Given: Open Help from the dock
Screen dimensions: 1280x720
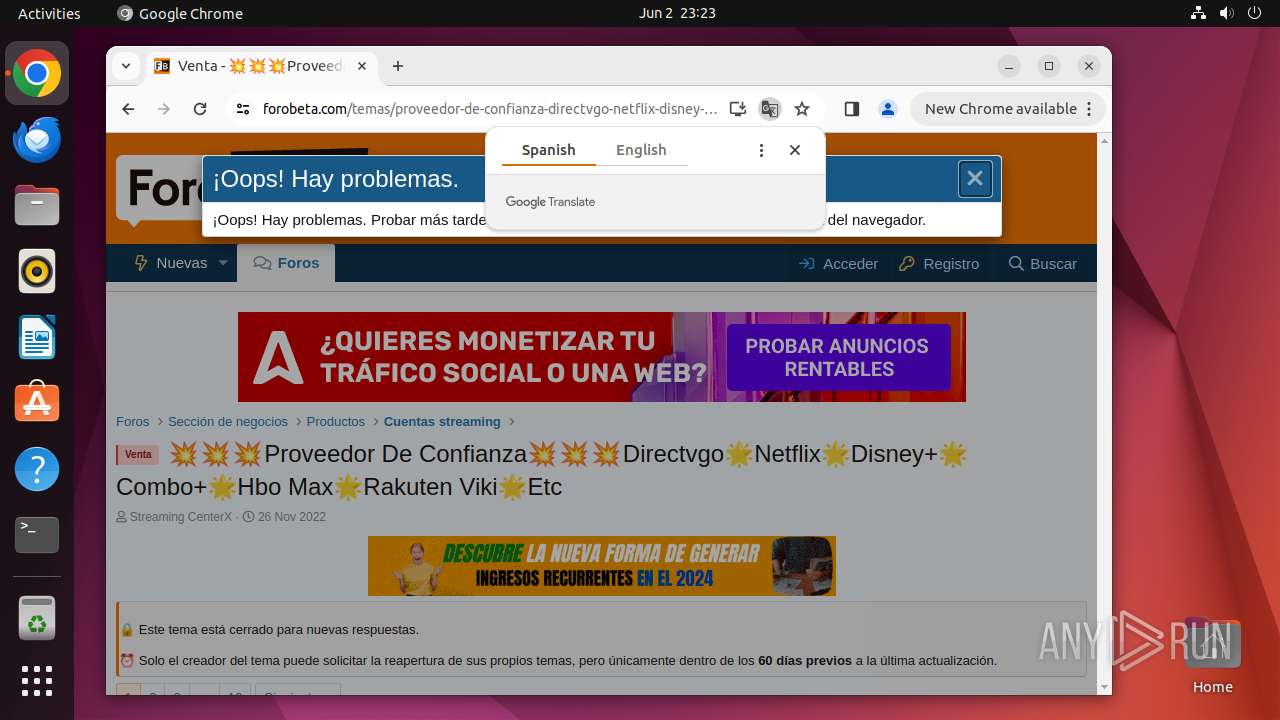Looking at the screenshot, I should click(37, 469).
